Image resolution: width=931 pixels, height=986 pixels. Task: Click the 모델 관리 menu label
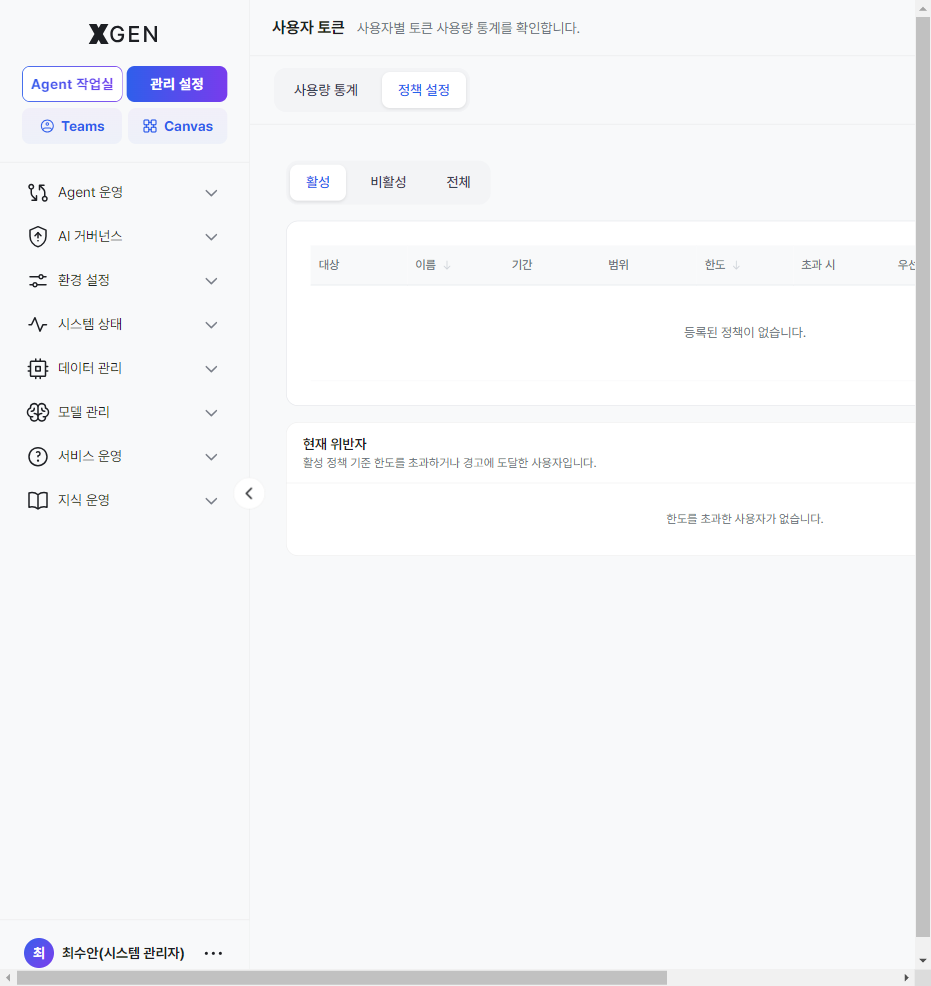point(84,413)
